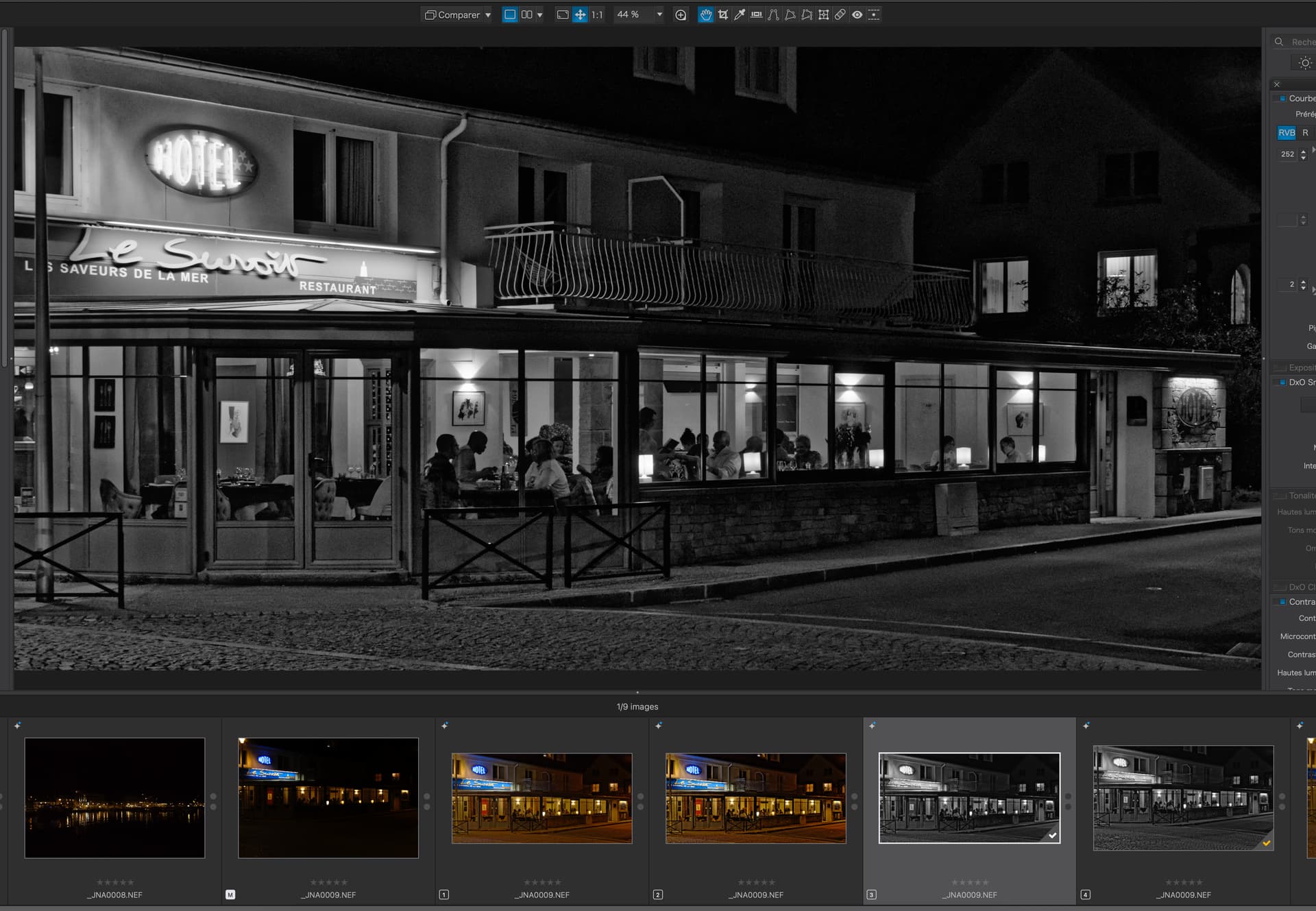Rate virtual copy 3 with stars
This screenshot has height=911, width=1316.
click(x=970, y=883)
